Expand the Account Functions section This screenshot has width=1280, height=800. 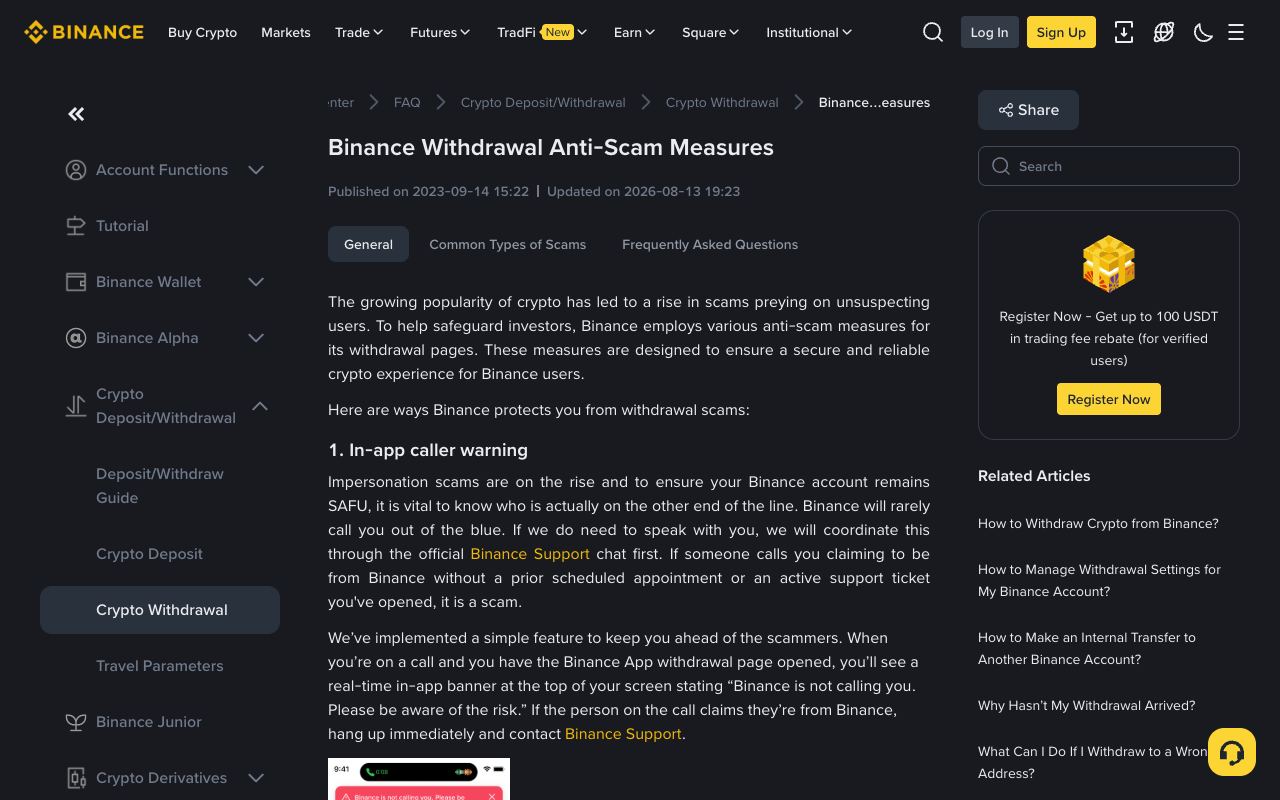256,170
